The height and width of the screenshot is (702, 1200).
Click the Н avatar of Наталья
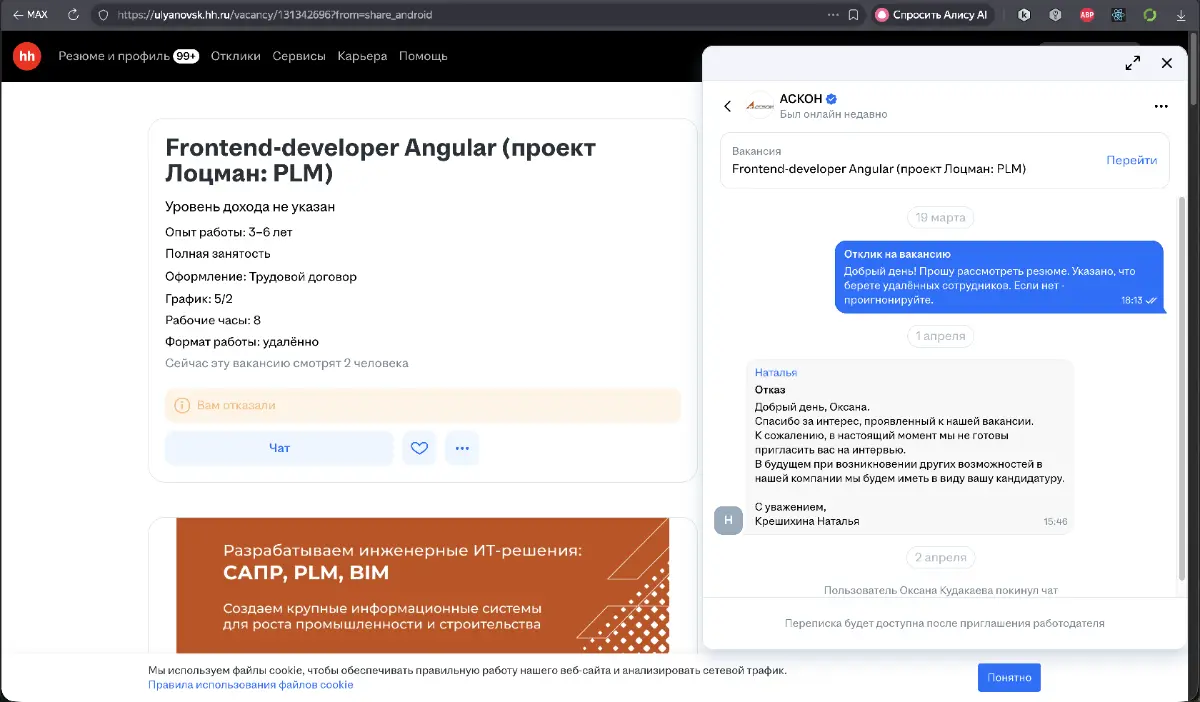point(728,520)
